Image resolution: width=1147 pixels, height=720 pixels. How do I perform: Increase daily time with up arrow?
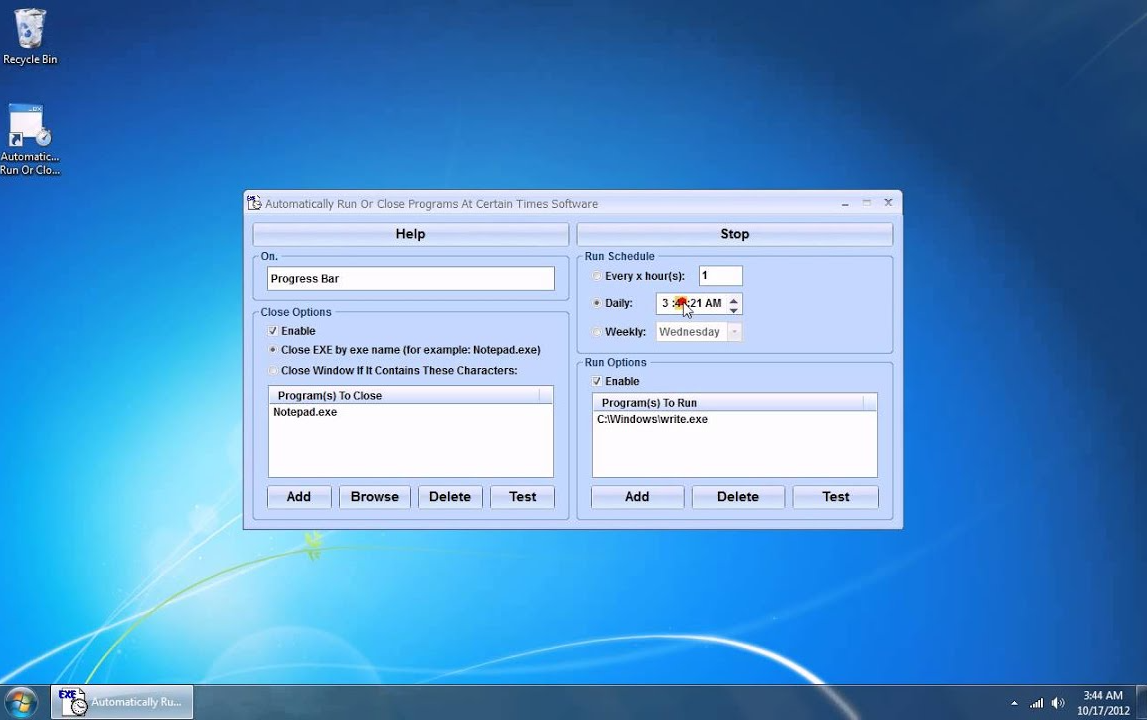pos(734,299)
